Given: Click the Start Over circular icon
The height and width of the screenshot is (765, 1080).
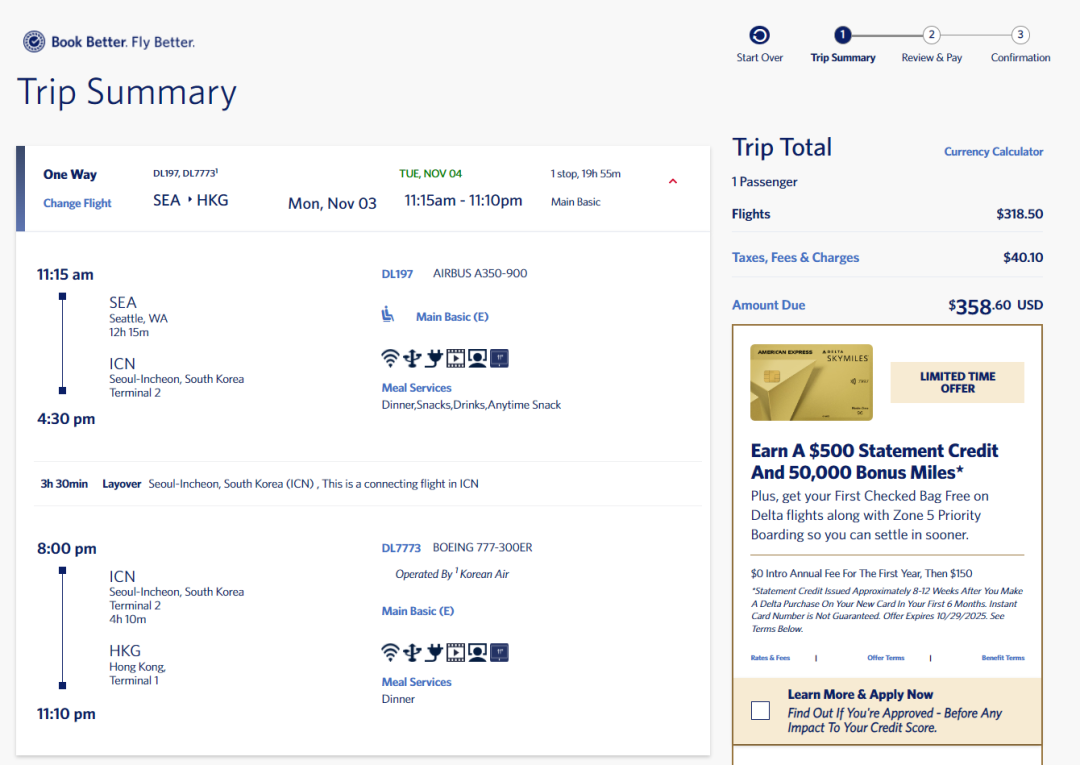Looking at the screenshot, I should coord(759,36).
